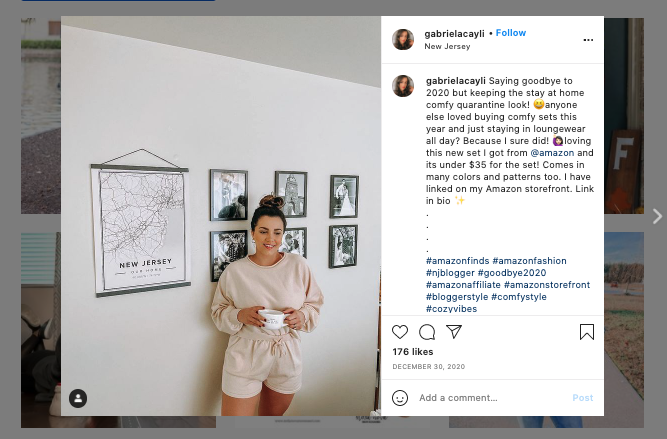Focus the Add a comment field
This screenshot has width=667, height=439.
(493, 398)
